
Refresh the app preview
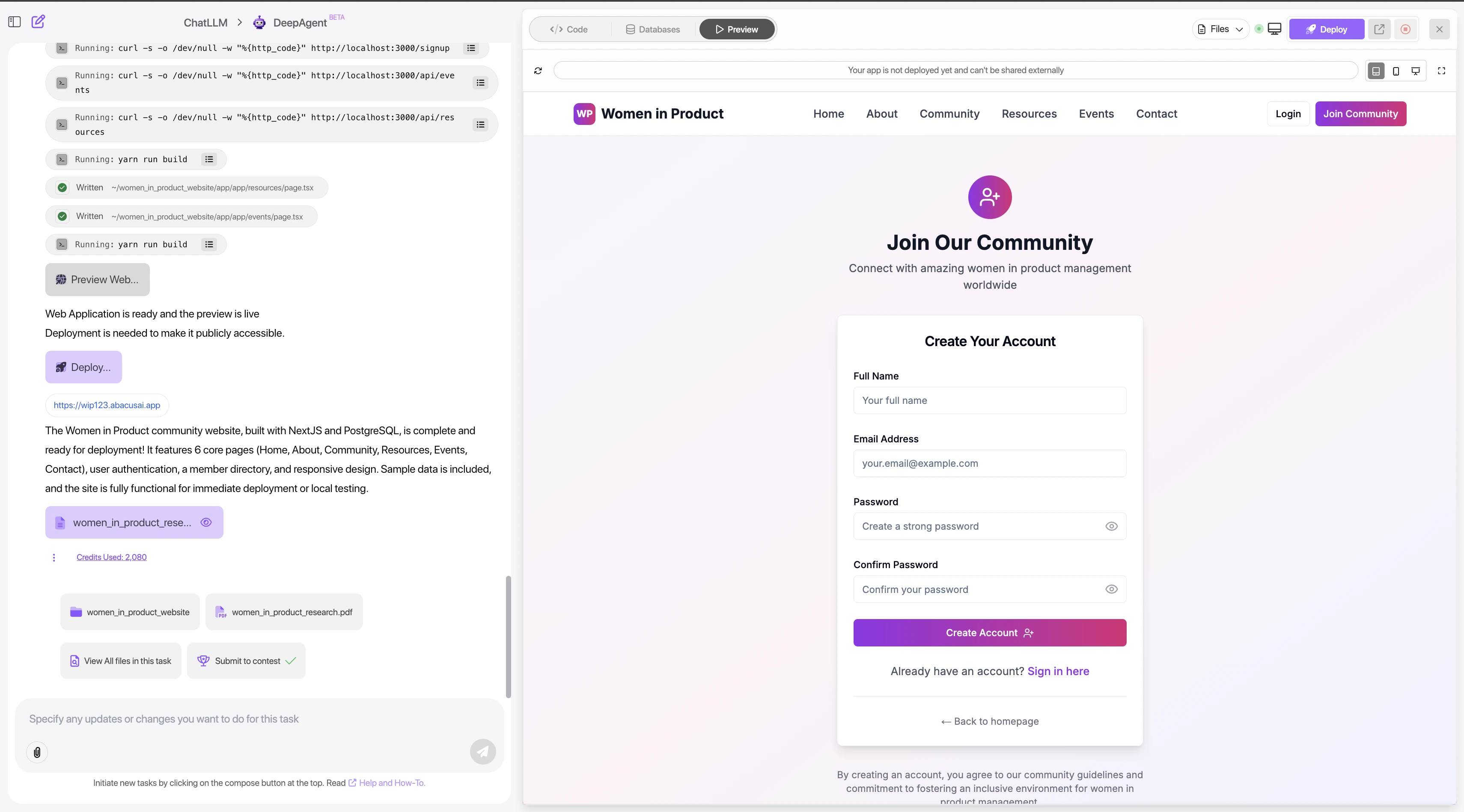538,71
